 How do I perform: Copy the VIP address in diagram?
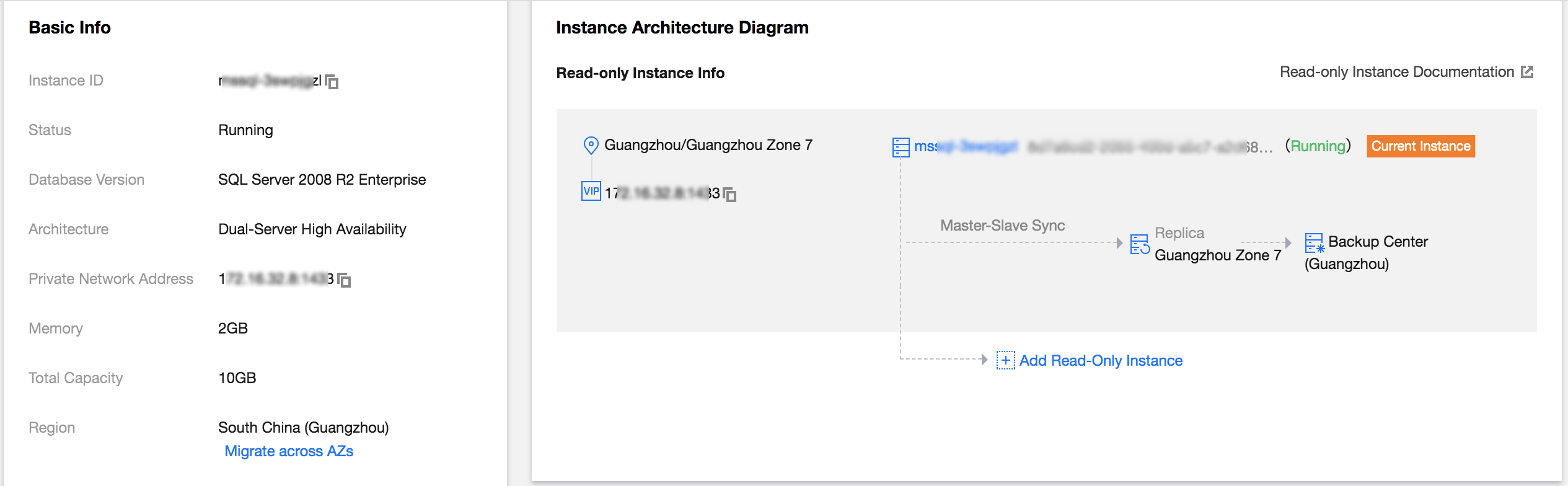point(730,195)
